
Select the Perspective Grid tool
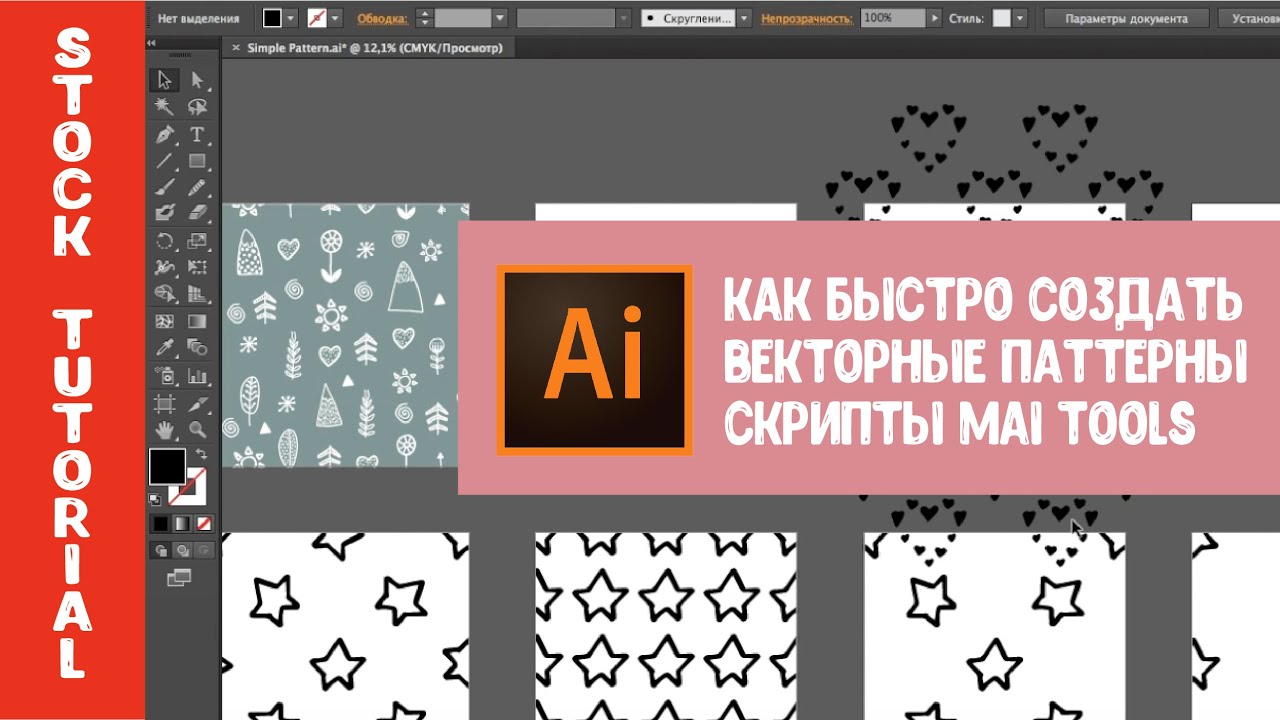pyautogui.click(x=197, y=294)
